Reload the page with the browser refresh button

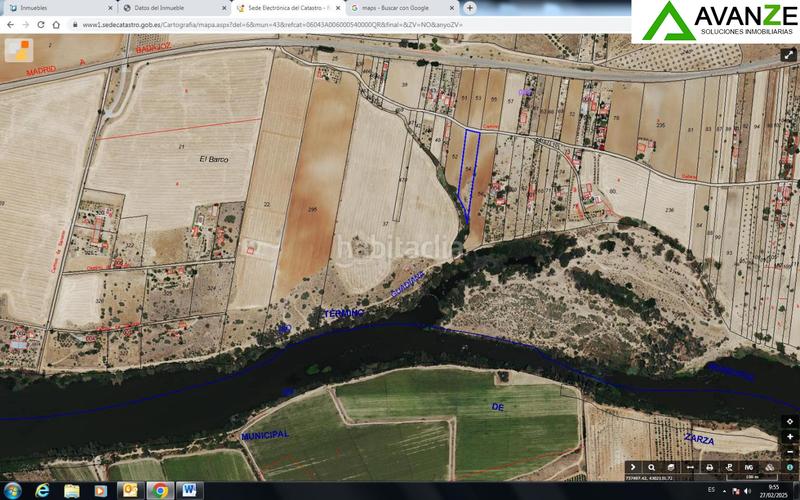(x=42, y=24)
